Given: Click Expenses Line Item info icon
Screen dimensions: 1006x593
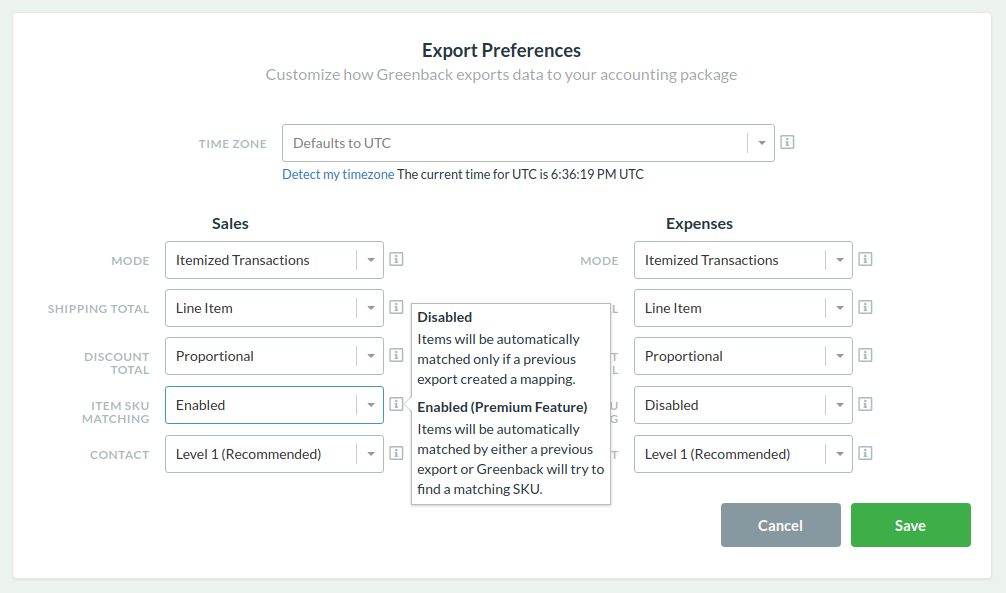Looking at the screenshot, I should pos(865,307).
